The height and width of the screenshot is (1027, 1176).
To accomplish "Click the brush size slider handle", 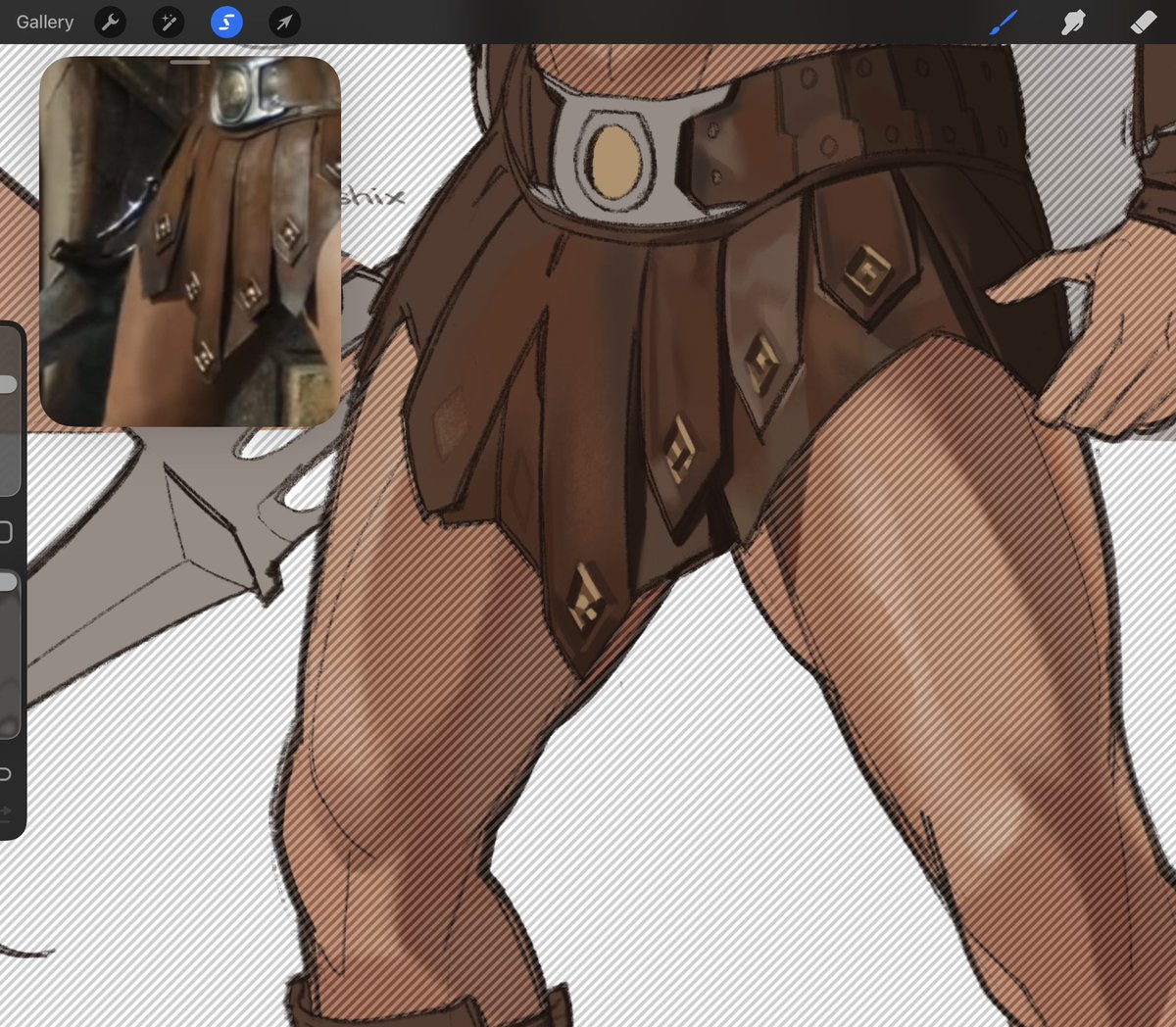I will click(7, 384).
